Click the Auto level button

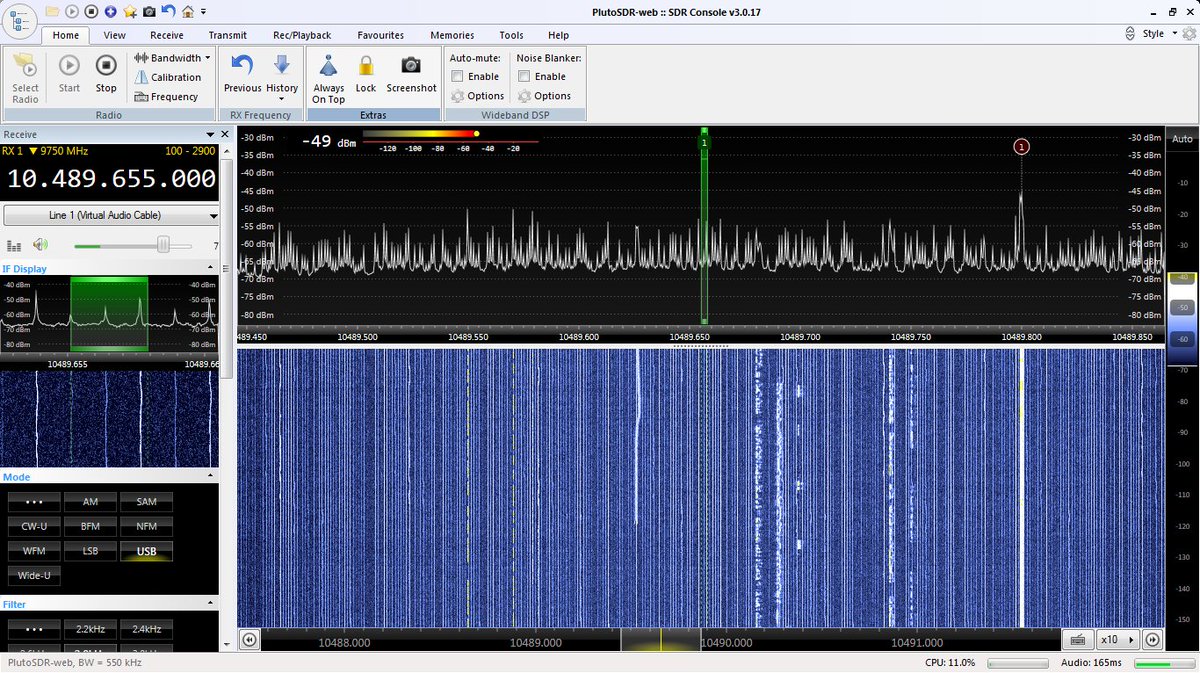[1182, 139]
